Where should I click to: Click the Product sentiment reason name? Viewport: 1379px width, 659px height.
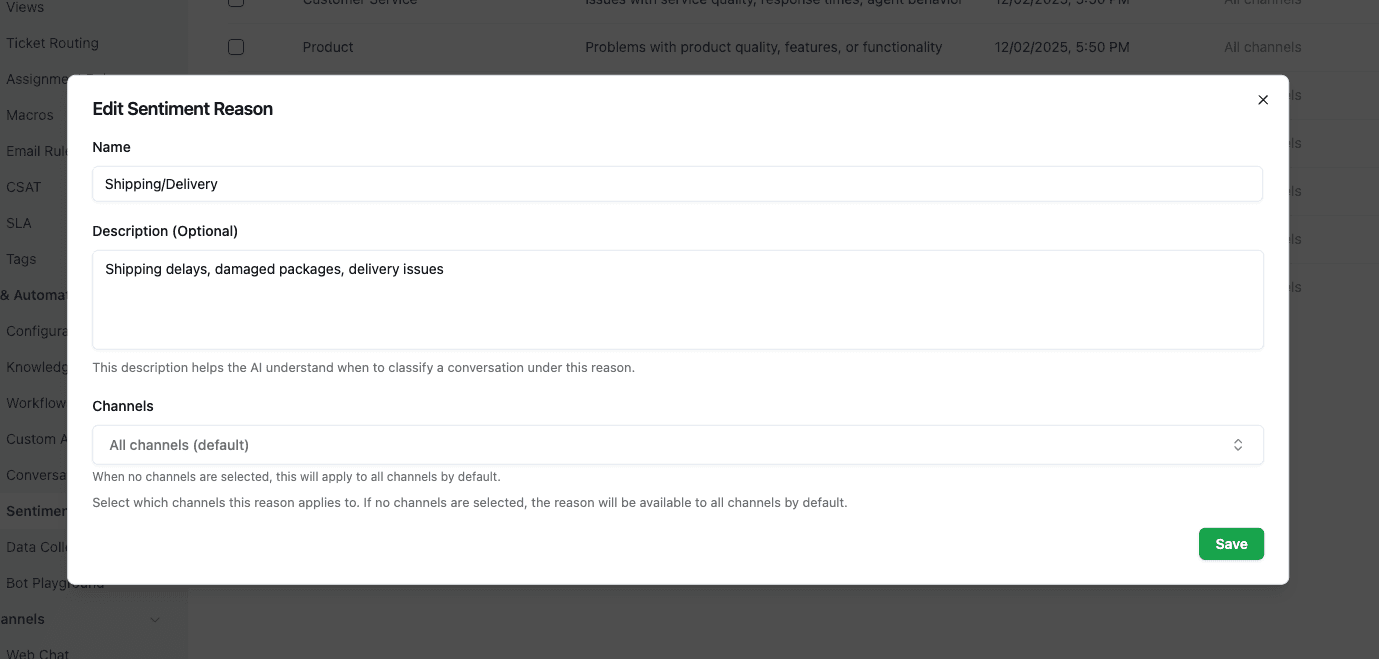[328, 47]
